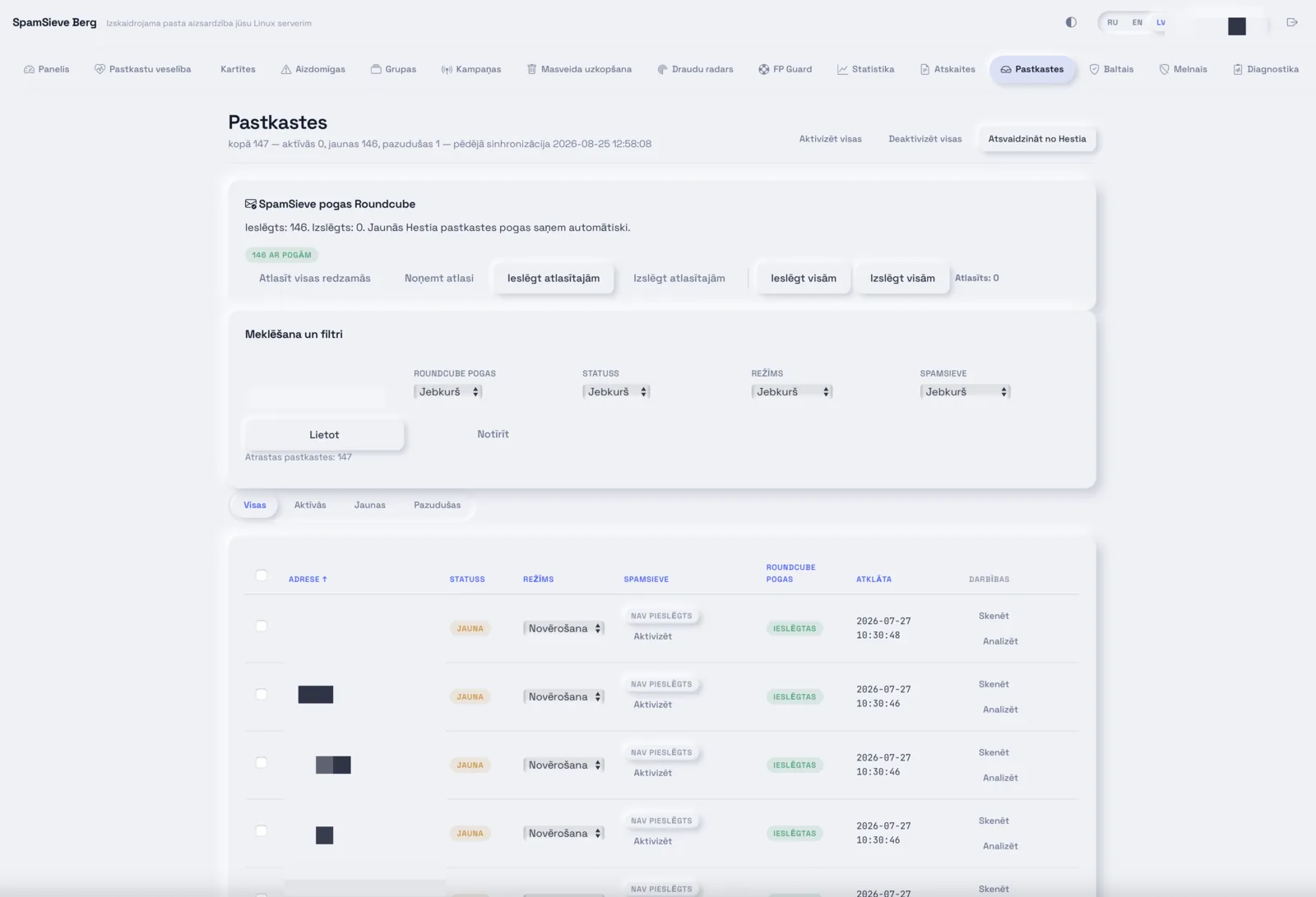Click the Lietot filter button
Viewport: 1316px width, 897px height.
[x=324, y=434]
